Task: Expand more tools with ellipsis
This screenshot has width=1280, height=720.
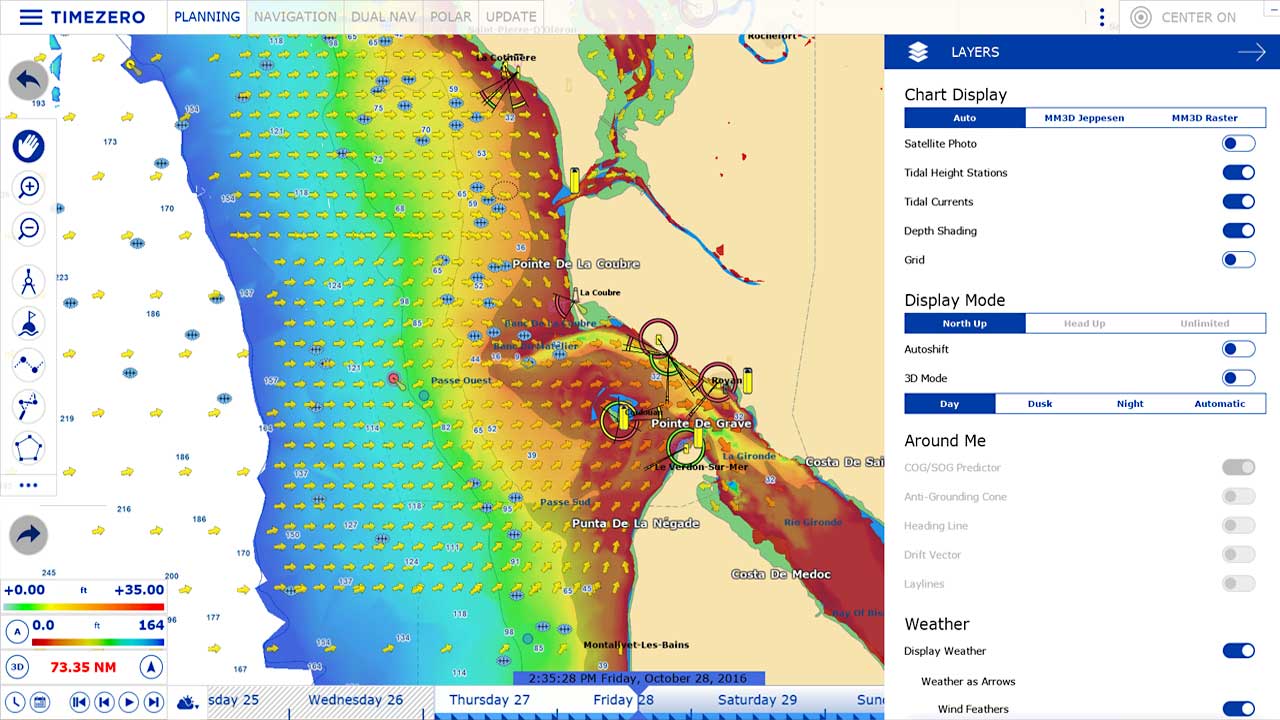Action: point(29,485)
